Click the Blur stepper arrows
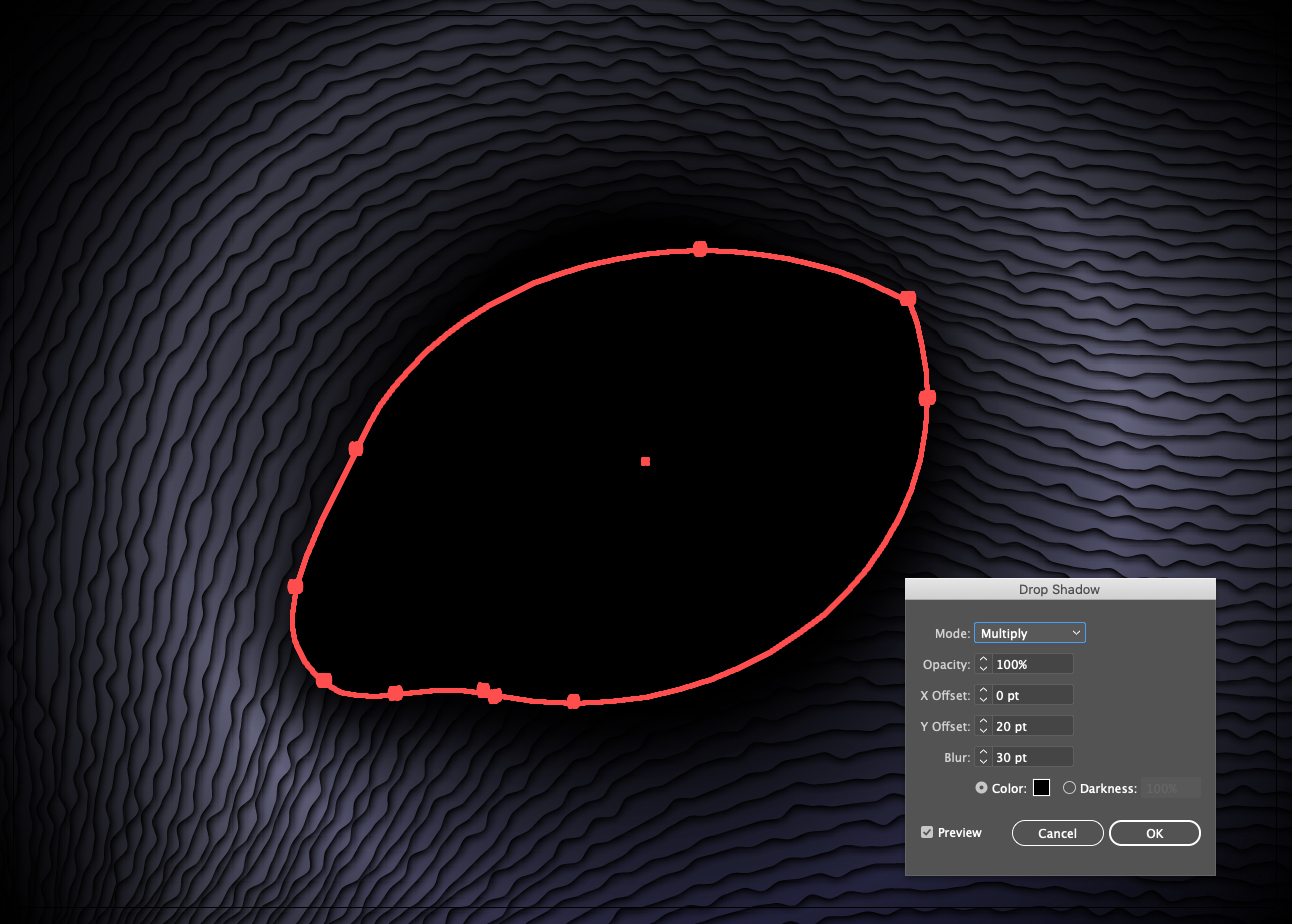The image size is (1292, 924). tap(984, 757)
